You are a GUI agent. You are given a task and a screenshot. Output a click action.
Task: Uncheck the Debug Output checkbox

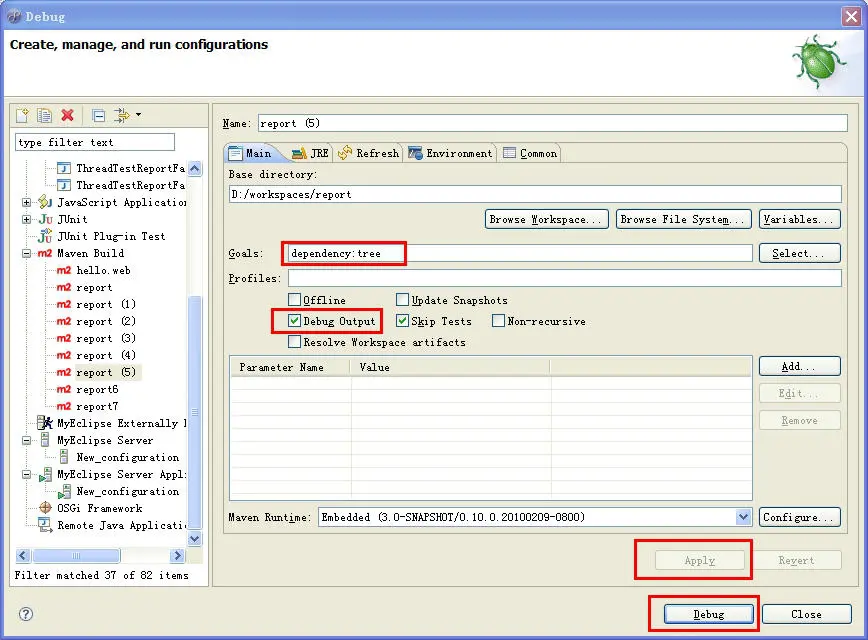click(294, 321)
